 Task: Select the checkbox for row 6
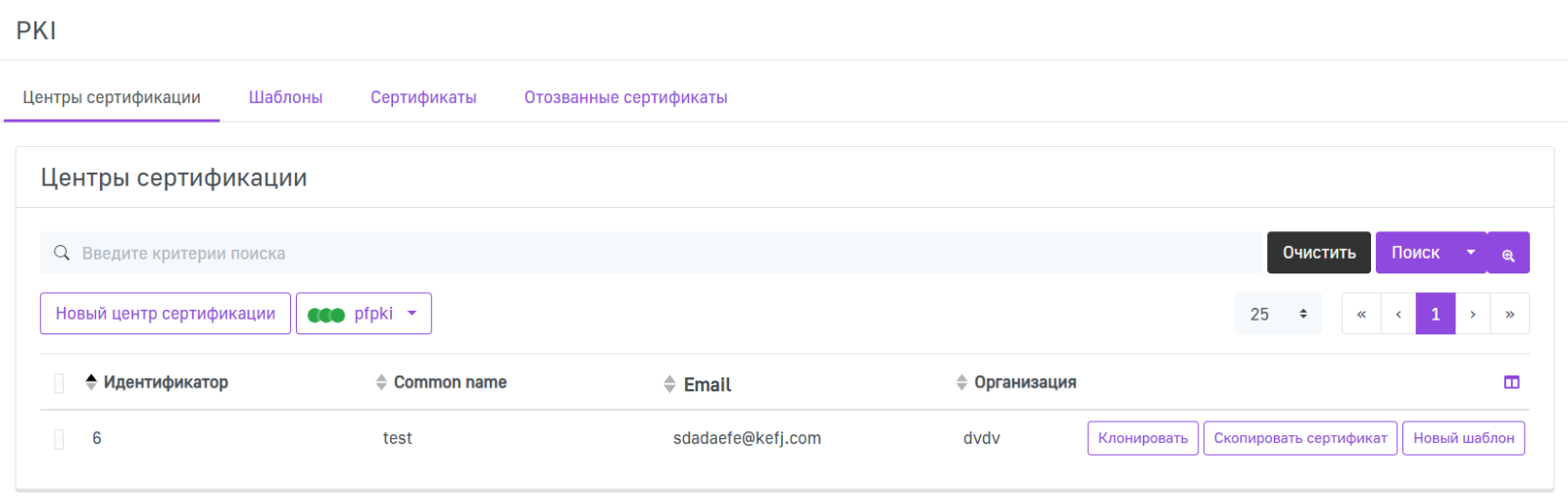pyautogui.click(x=59, y=439)
